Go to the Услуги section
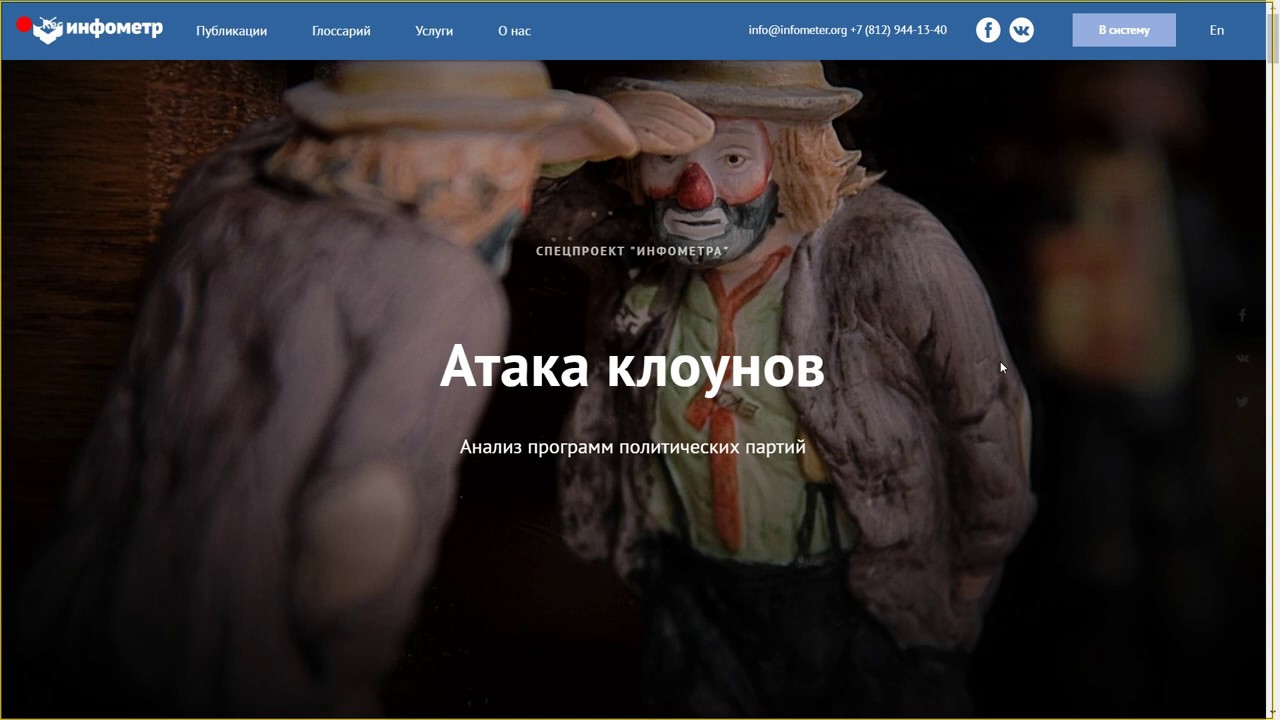Image resolution: width=1280 pixels, height=720 pixels. click(434, 31)
